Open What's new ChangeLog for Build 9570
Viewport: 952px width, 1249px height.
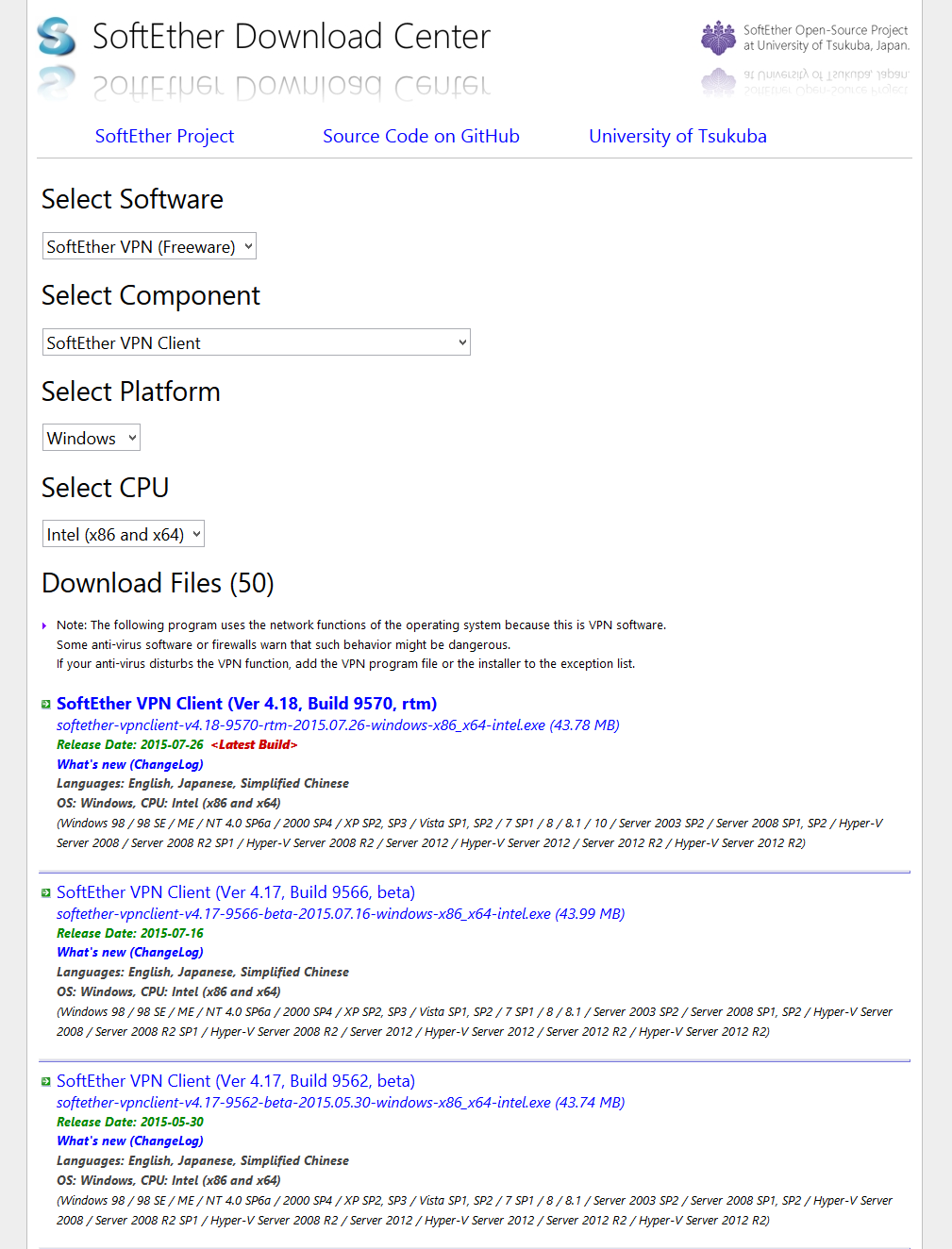coord(130,764)
